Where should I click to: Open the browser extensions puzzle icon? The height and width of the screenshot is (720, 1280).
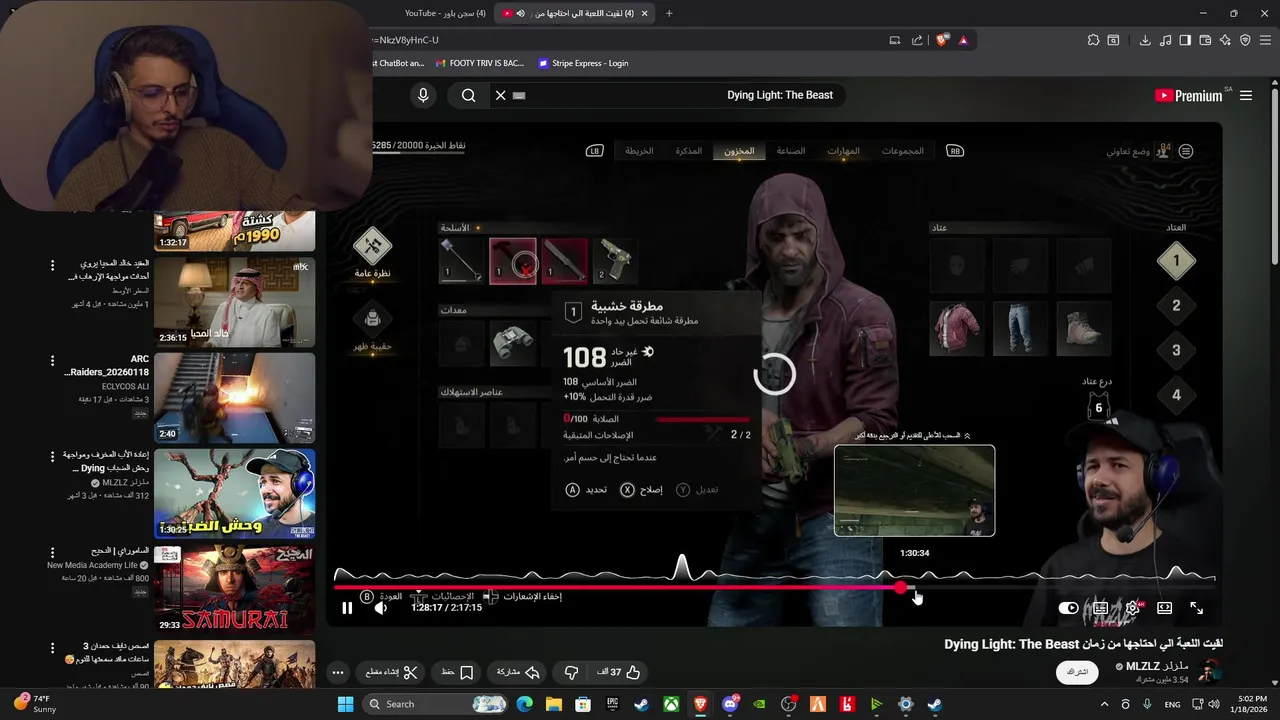pos(1093,40)
